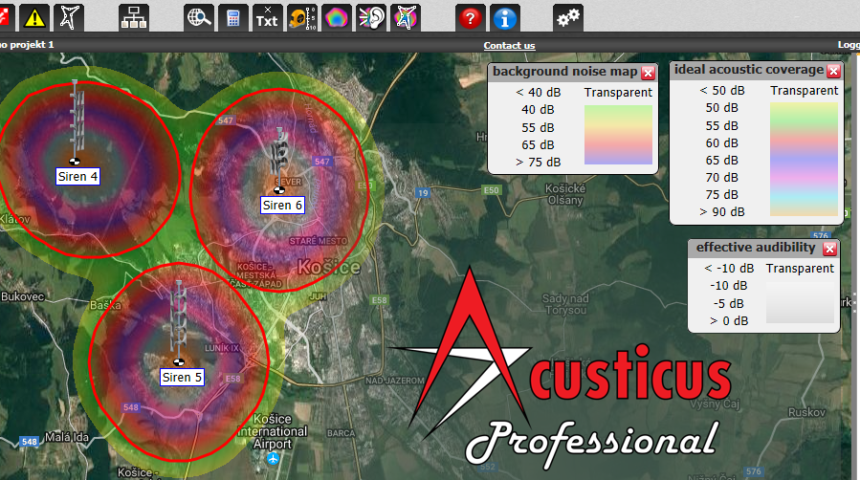
Task: Open the globe search map icon
Action: 199,18
